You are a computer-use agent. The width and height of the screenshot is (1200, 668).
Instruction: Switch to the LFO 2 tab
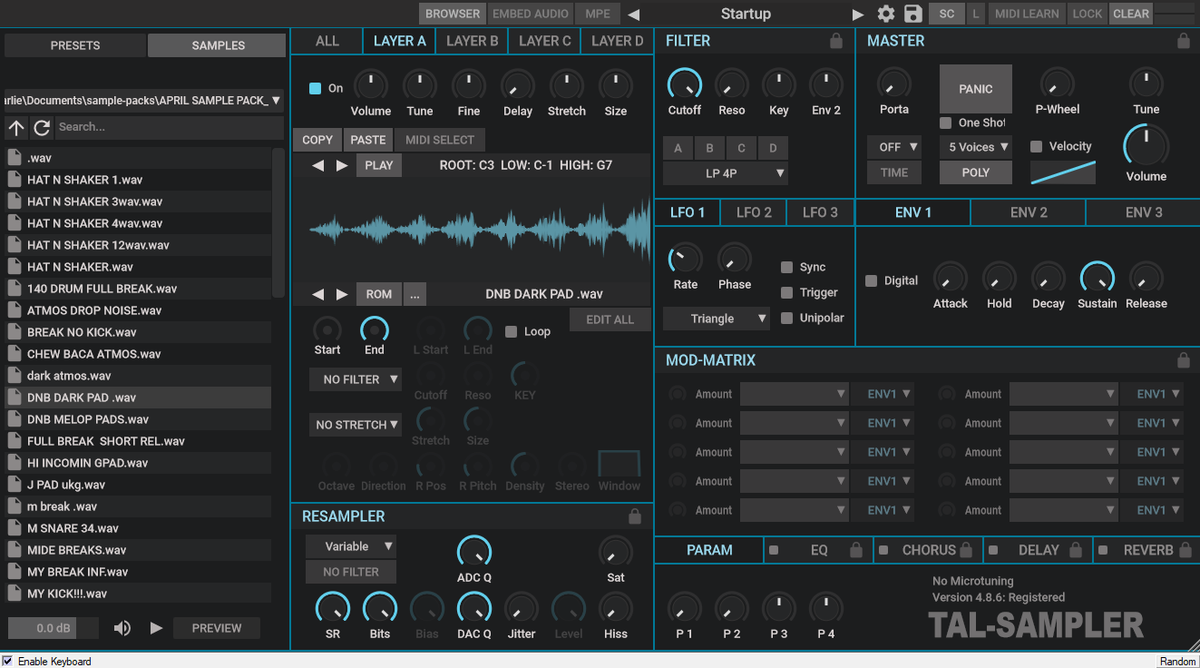point(754,212)
